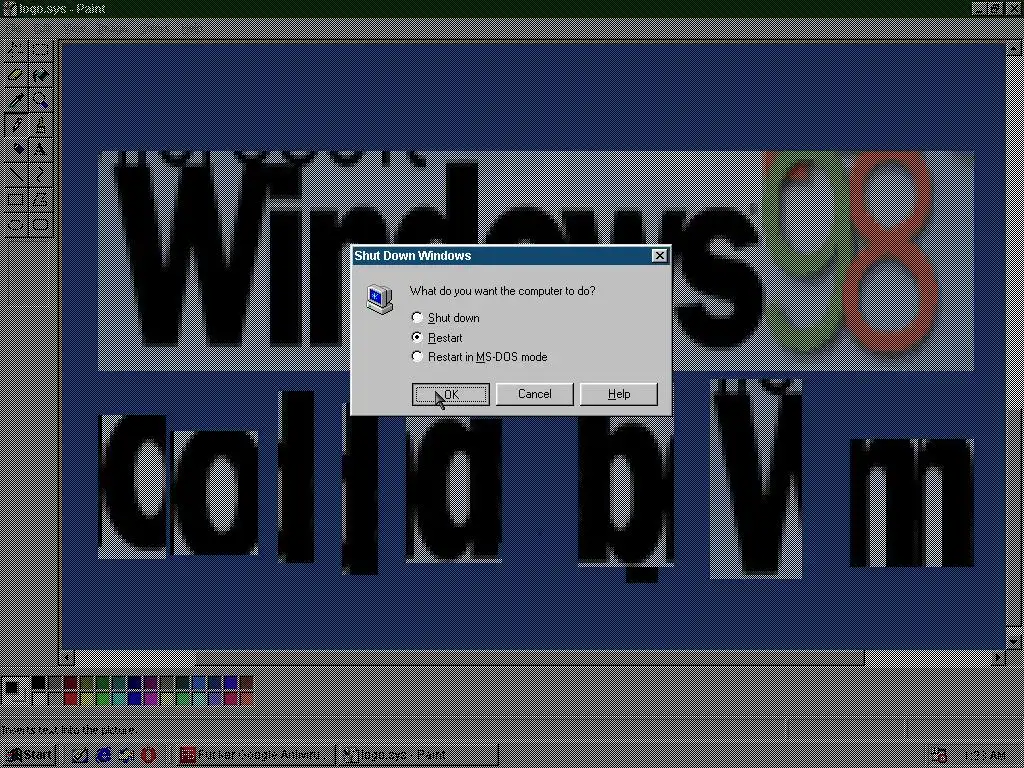Screen dimensions: 1024x768
Task: Click the taskbar clock
Action: tap(985, 756)
